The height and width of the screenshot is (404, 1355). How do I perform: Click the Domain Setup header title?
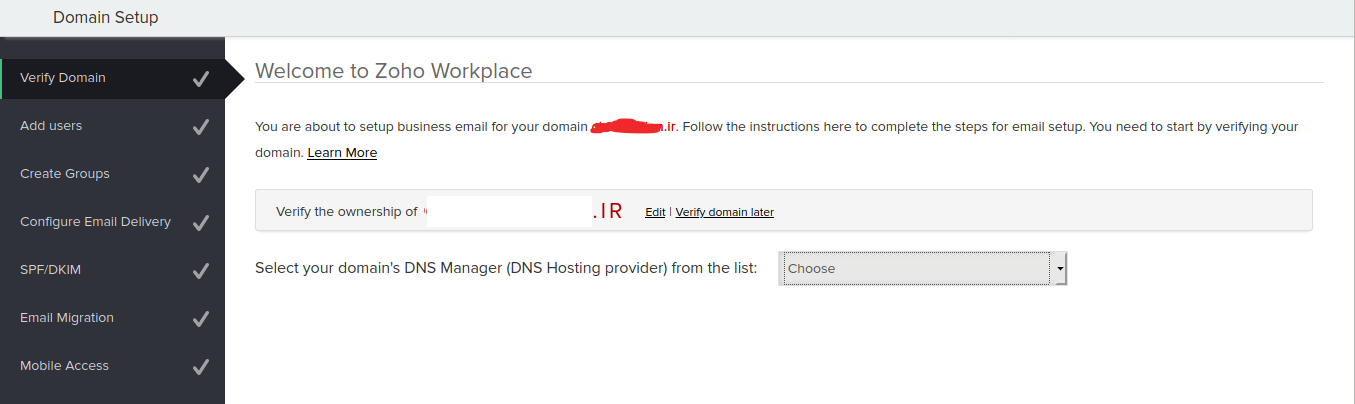[105, 17]
